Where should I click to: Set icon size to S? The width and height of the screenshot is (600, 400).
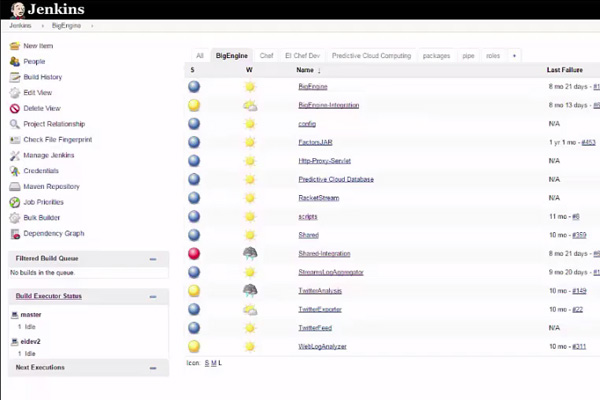point(207,363)
